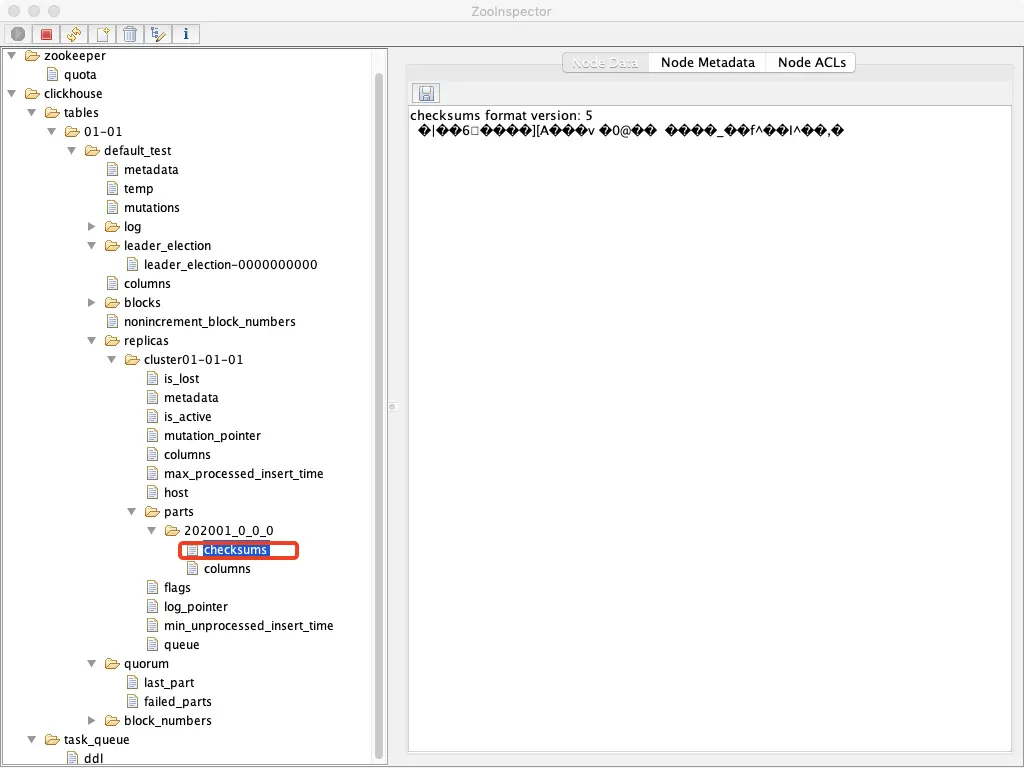Click the About information icon
Image resolution: width=1024 pixels, height=768 pixels.
[186, 34]
